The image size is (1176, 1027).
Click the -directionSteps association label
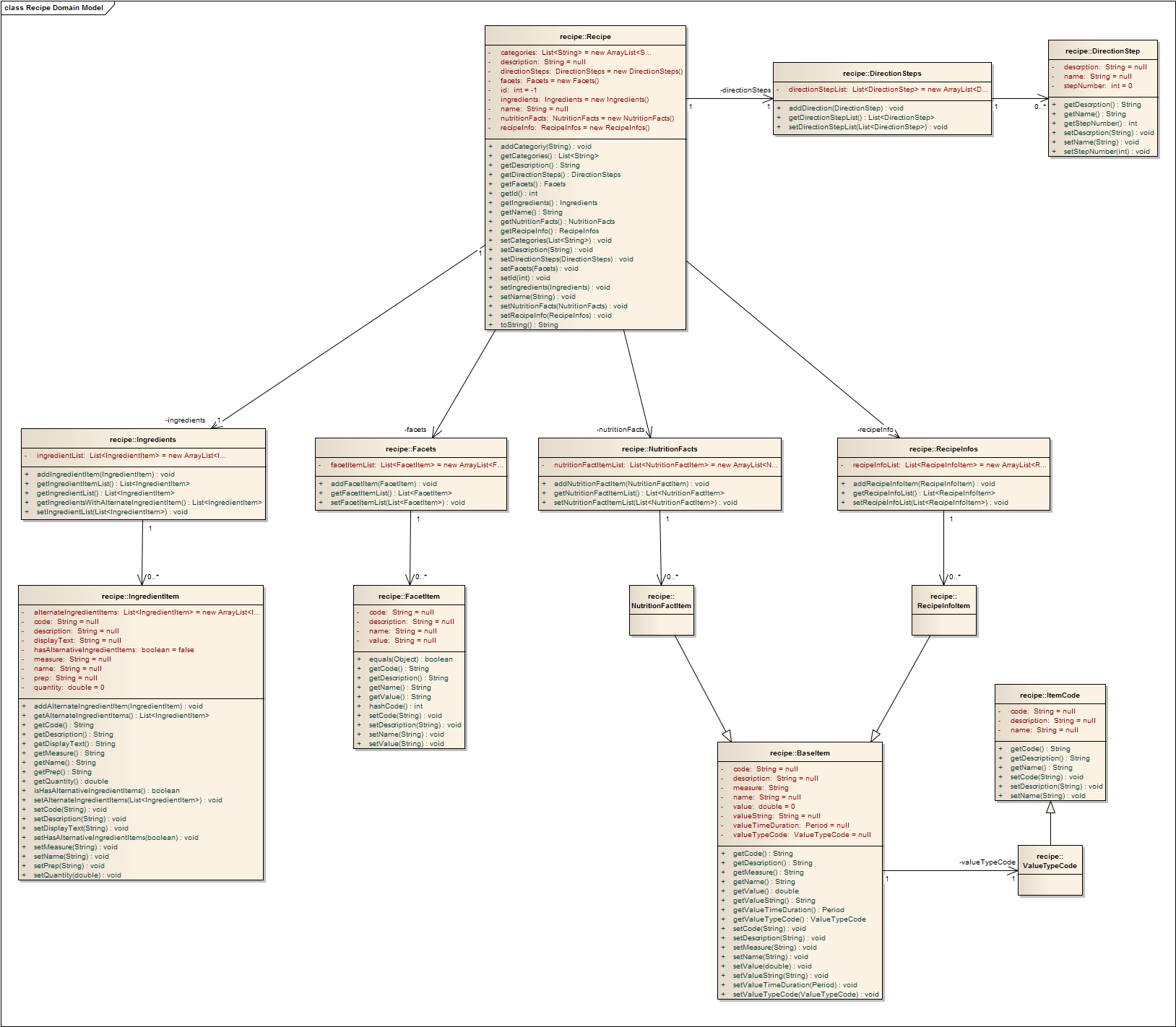(745, 90)
